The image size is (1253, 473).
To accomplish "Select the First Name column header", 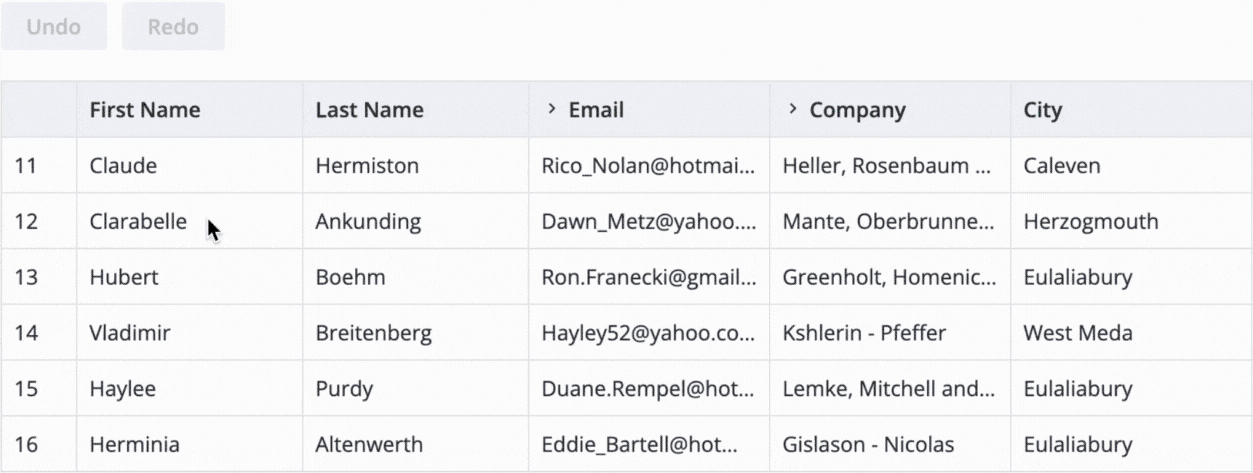I will click(x=145, y=110).
